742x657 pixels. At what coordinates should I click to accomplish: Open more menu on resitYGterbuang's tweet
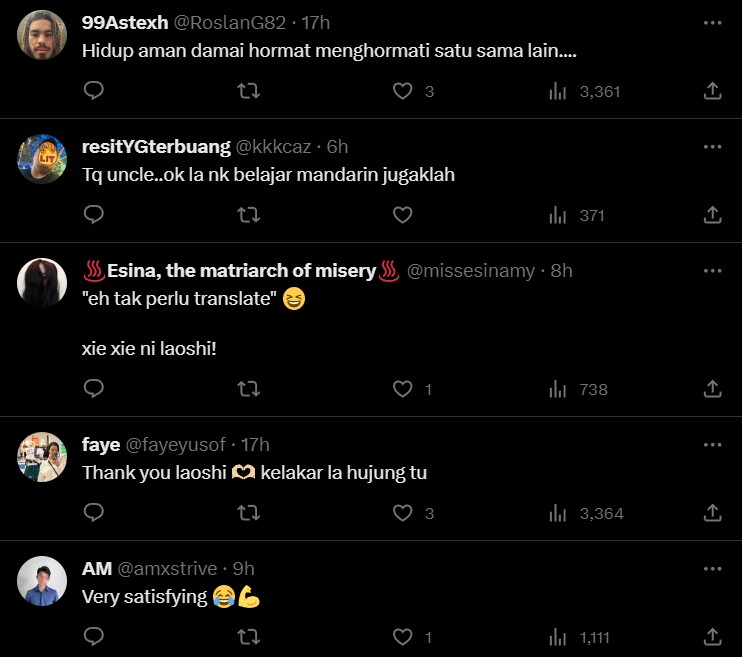click(x=712, y=146)
